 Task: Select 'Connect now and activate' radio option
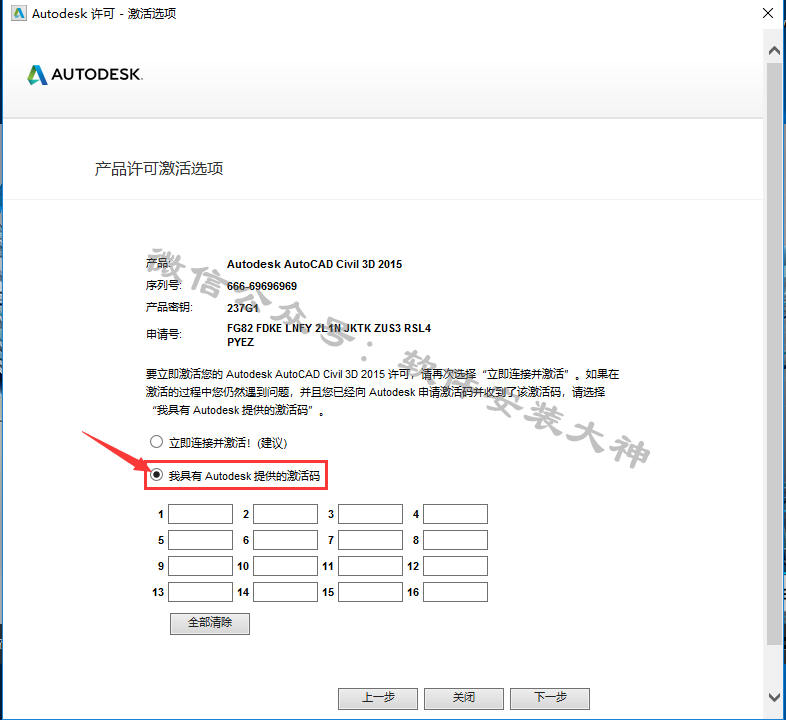tap(156, 442)
